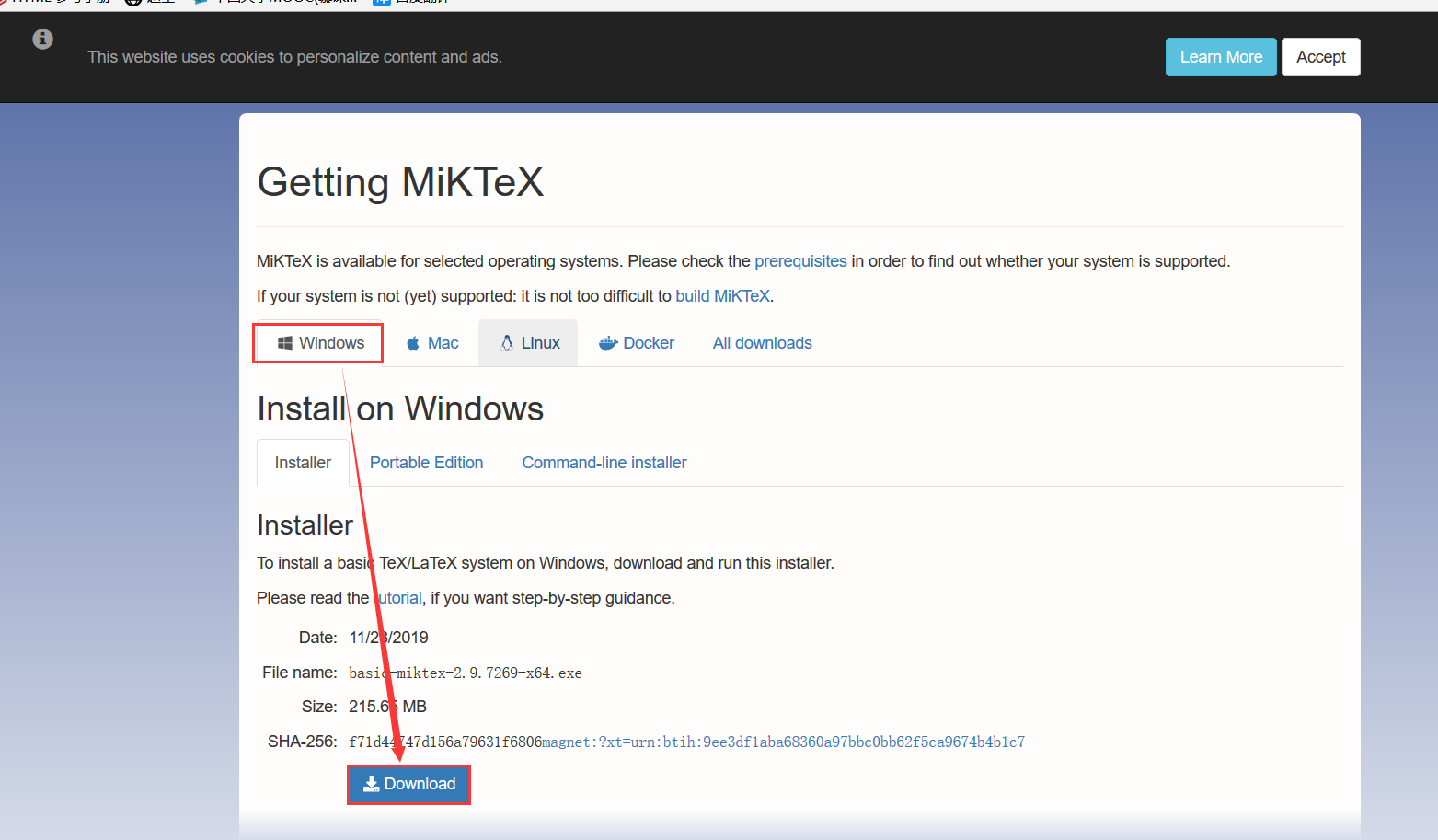Click the build MiKTeX link
This screenshot has height=840, width=1438.
[x=722, y=295]
